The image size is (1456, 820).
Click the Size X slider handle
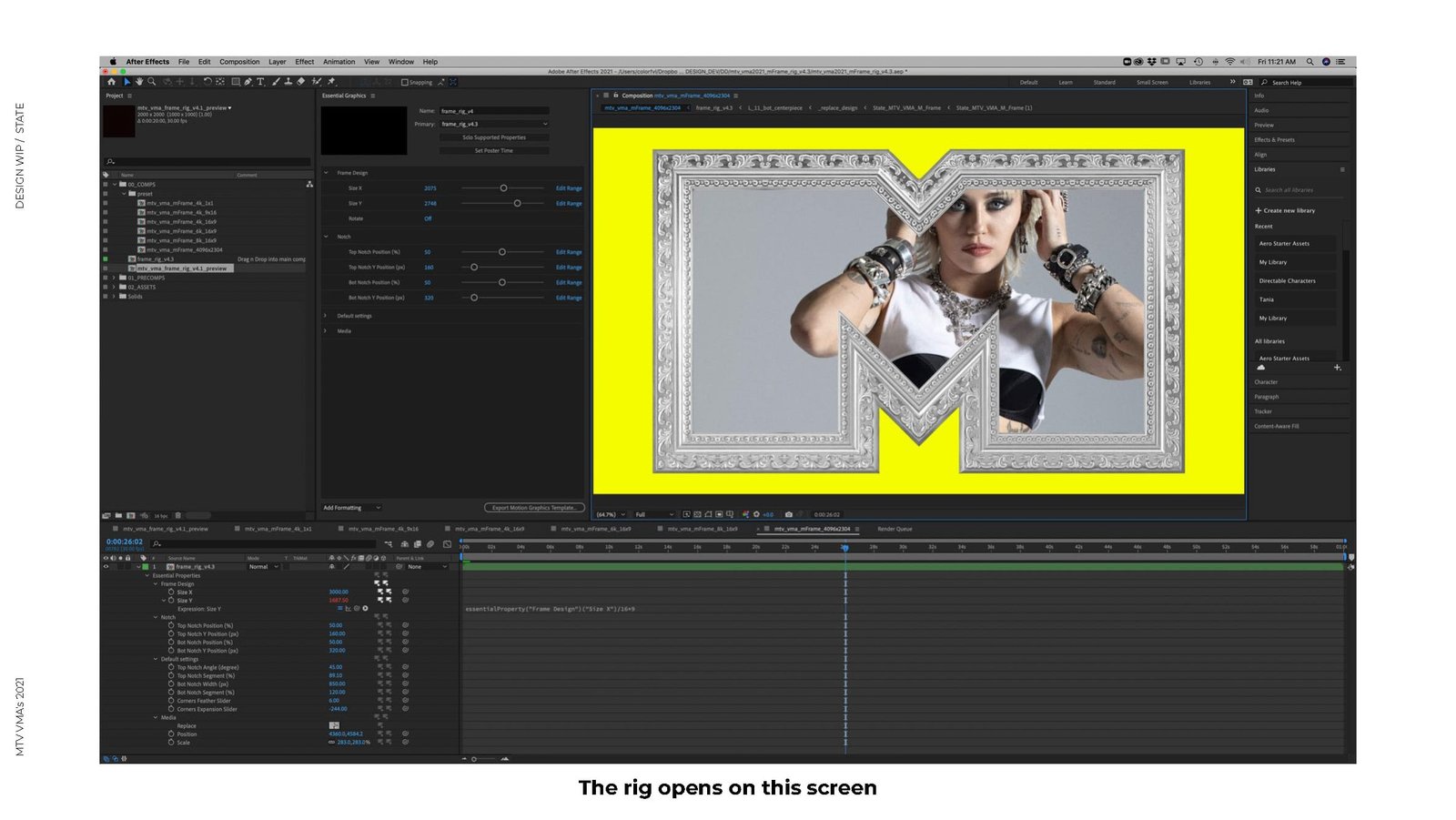503,188
